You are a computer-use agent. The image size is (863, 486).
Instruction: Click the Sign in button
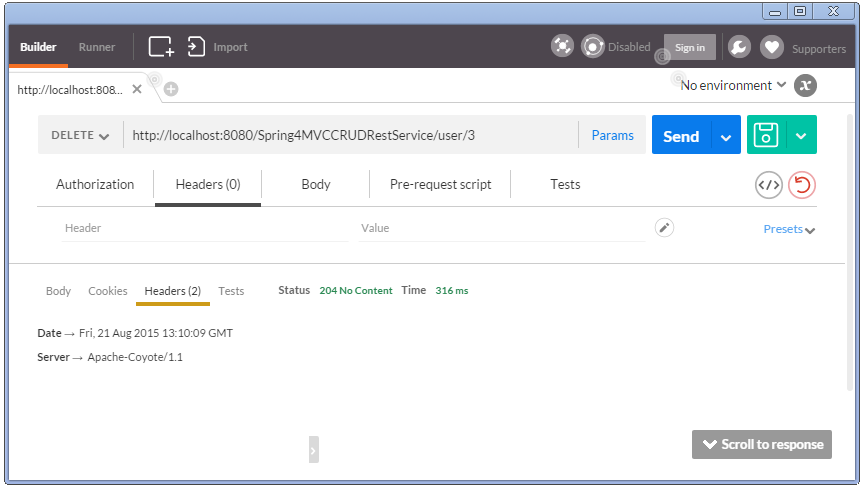point(690,47)
